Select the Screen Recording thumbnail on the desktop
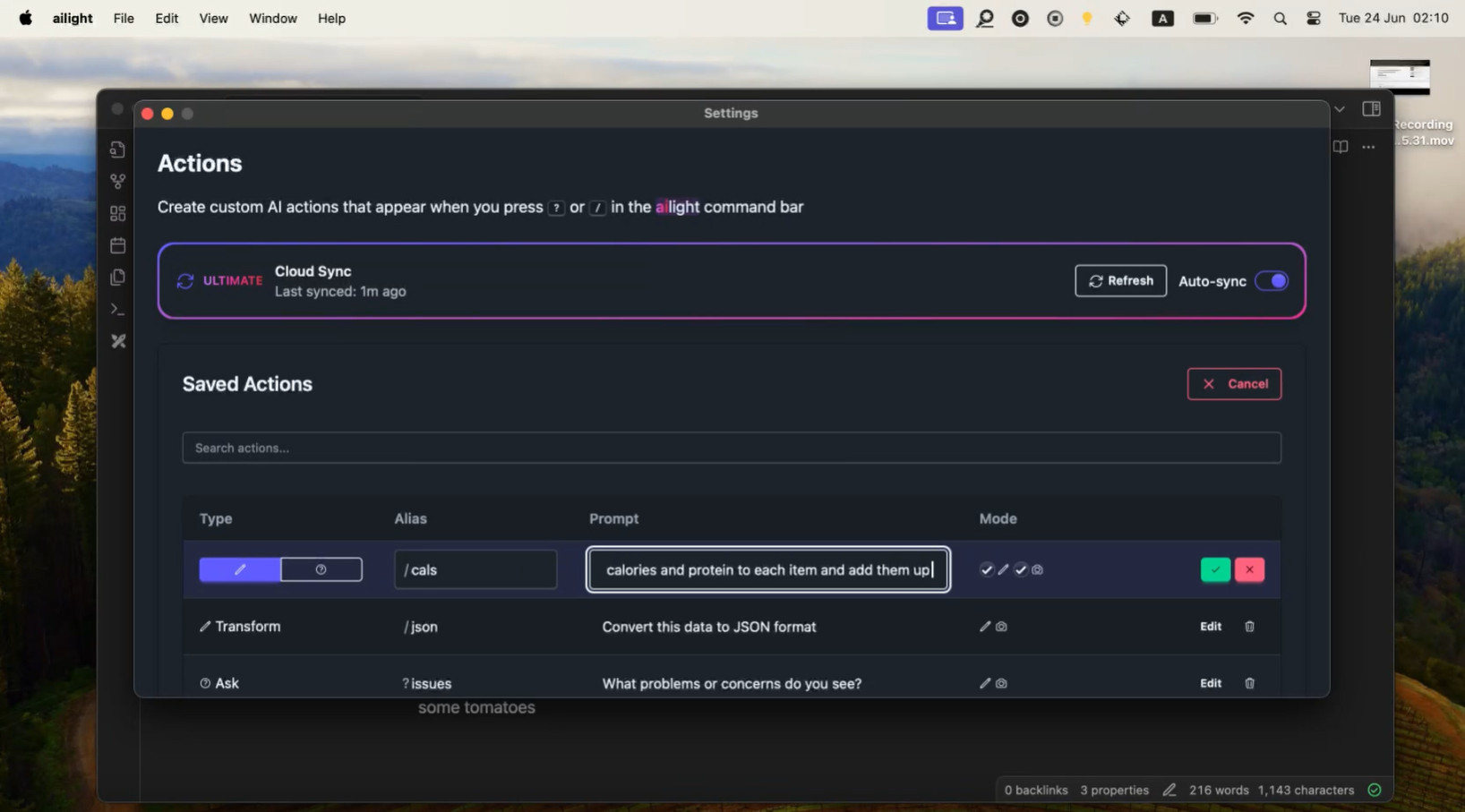 [x=1400, y=78]
